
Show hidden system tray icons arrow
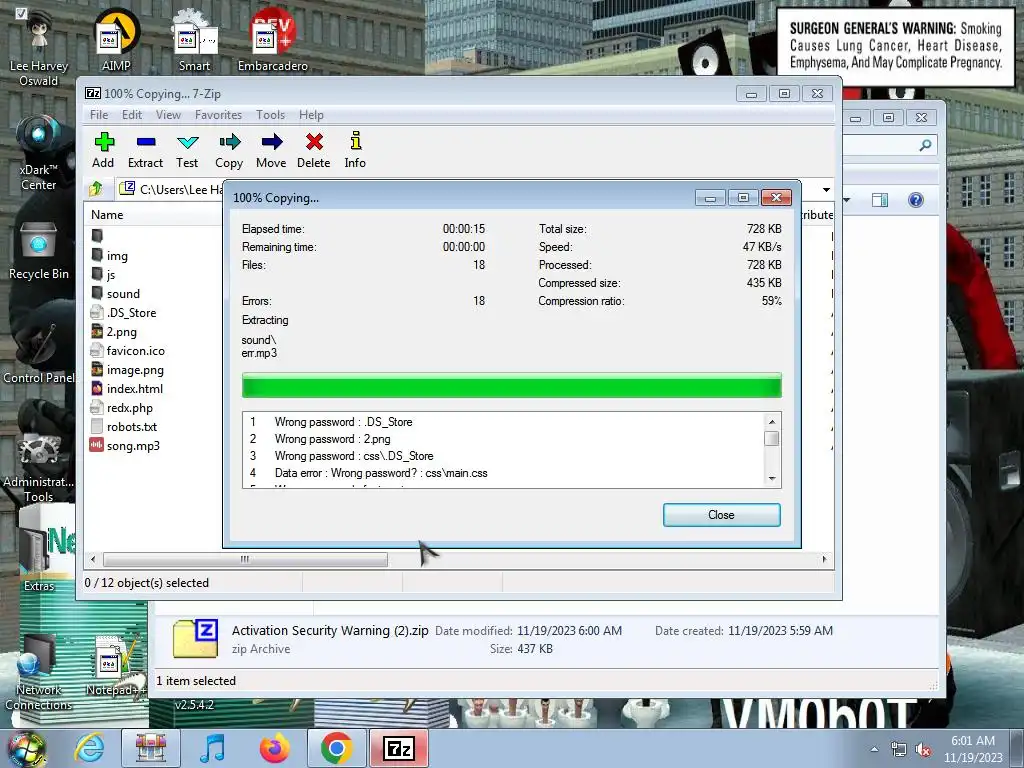pyautogui.click(x=874, y=749)
